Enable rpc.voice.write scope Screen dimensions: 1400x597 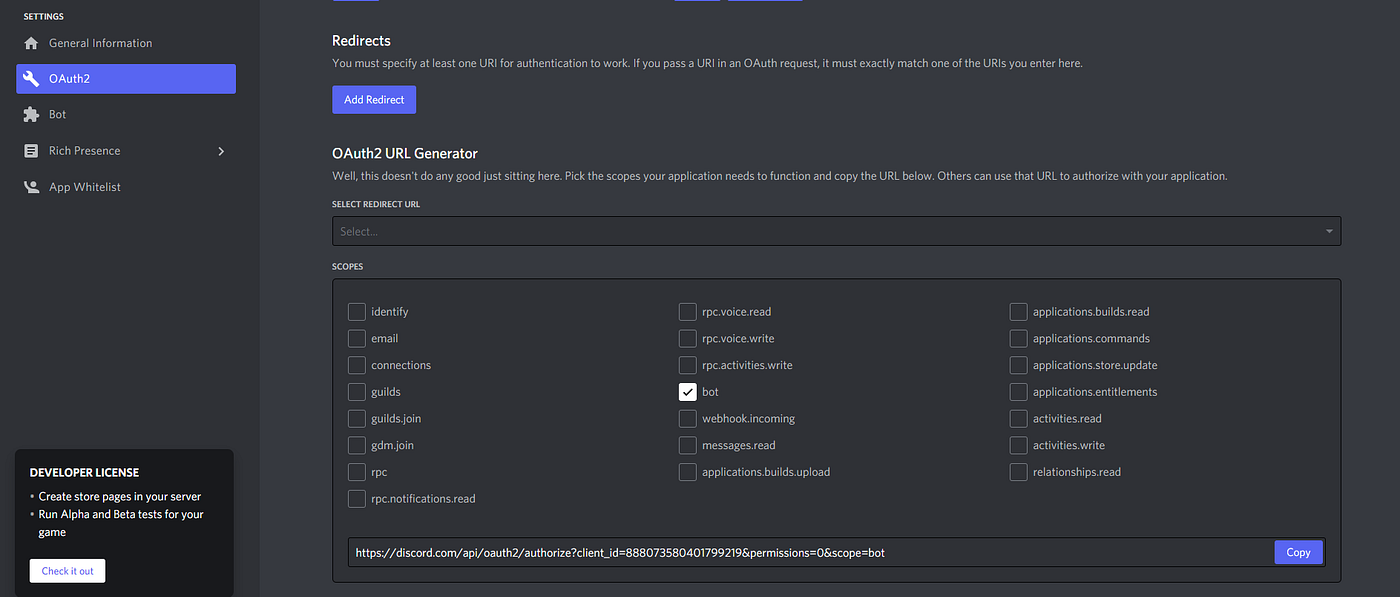tap(688, 339)
